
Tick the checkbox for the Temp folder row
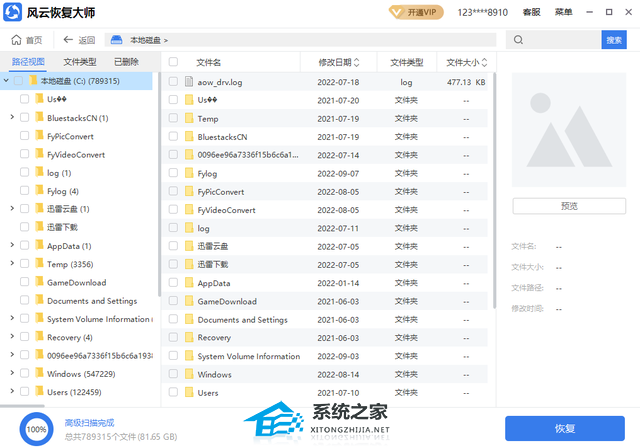(x=173, y=118)
